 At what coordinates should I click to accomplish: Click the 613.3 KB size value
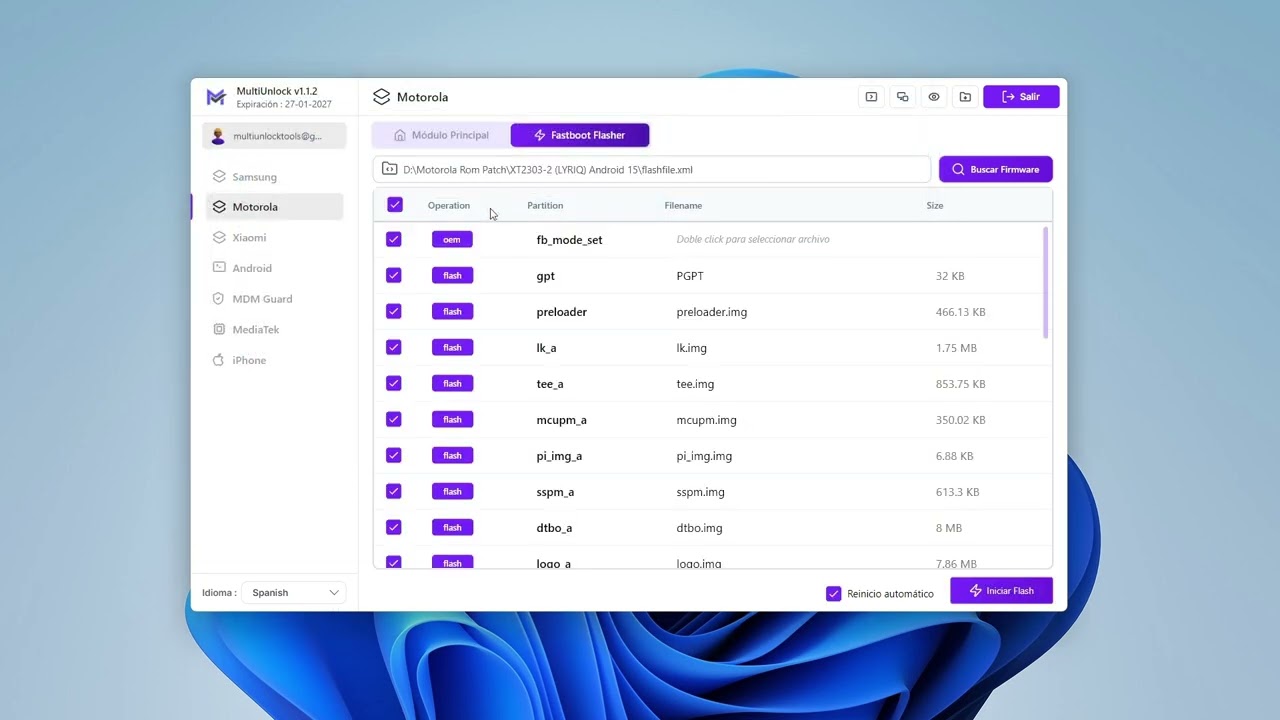[958, 492]
